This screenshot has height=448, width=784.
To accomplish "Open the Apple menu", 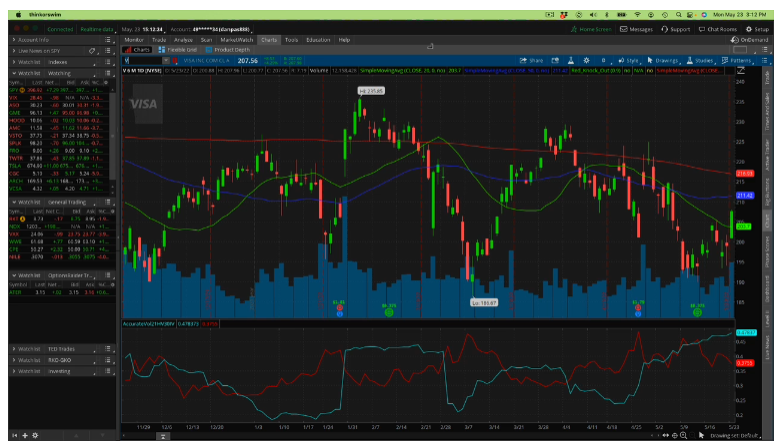I will coord(18,15).
